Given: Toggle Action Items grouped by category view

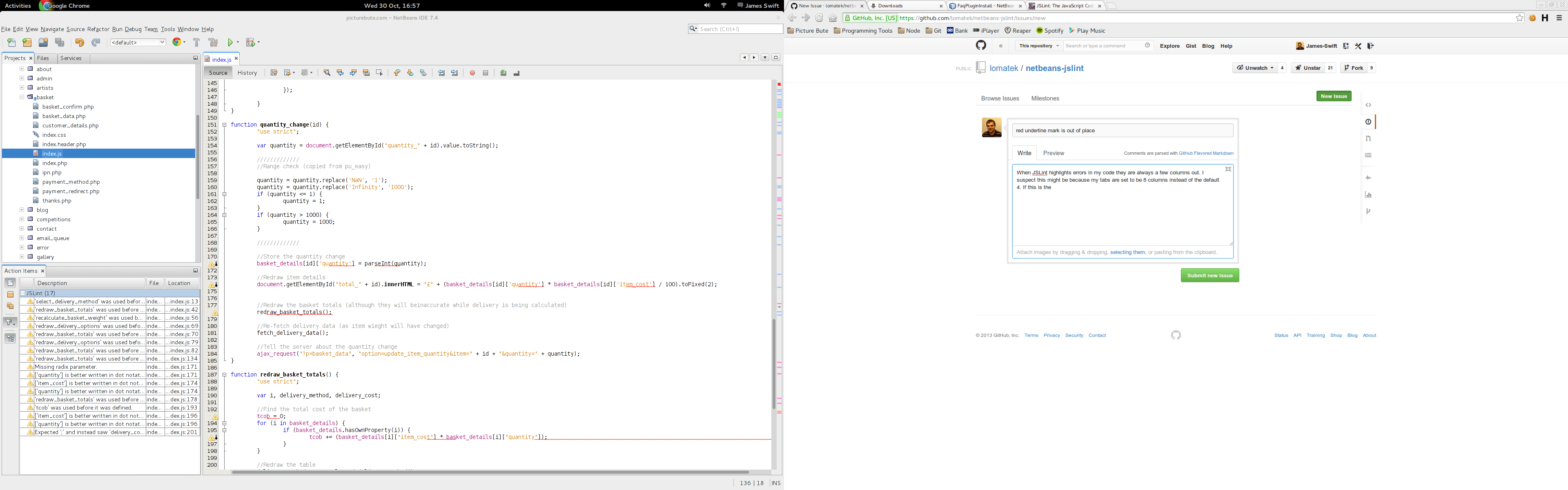Looking at the screenshot, I should click(10, 339).
